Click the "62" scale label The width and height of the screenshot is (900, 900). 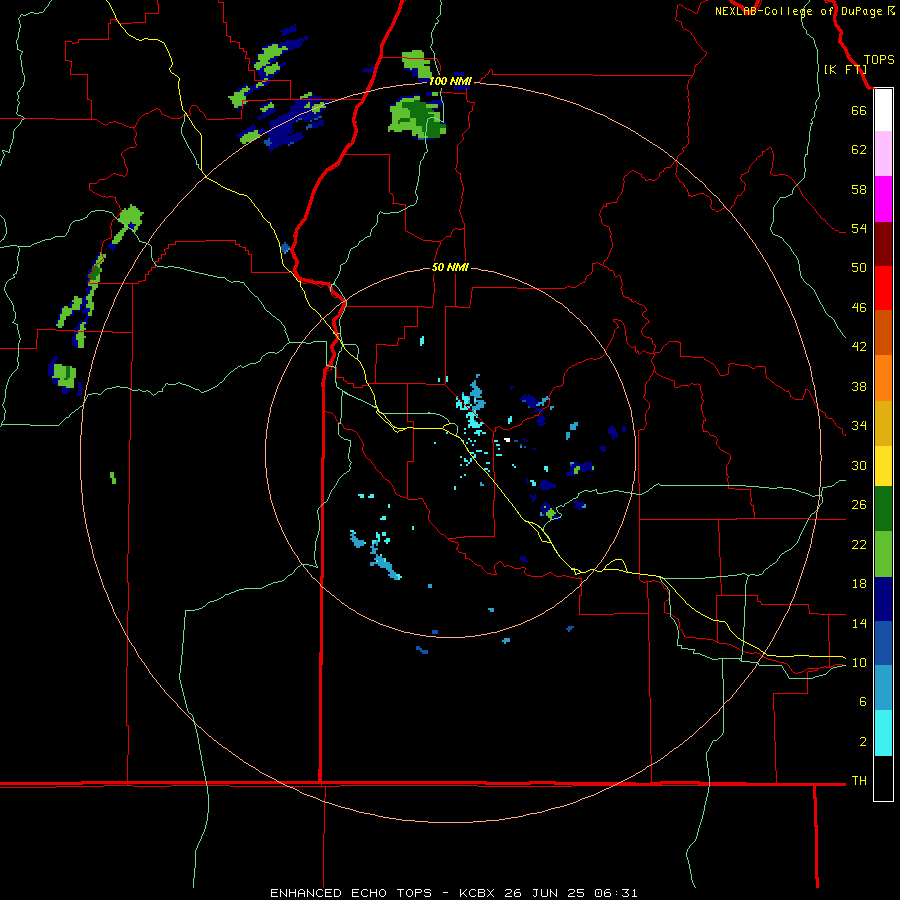(859, 150)
